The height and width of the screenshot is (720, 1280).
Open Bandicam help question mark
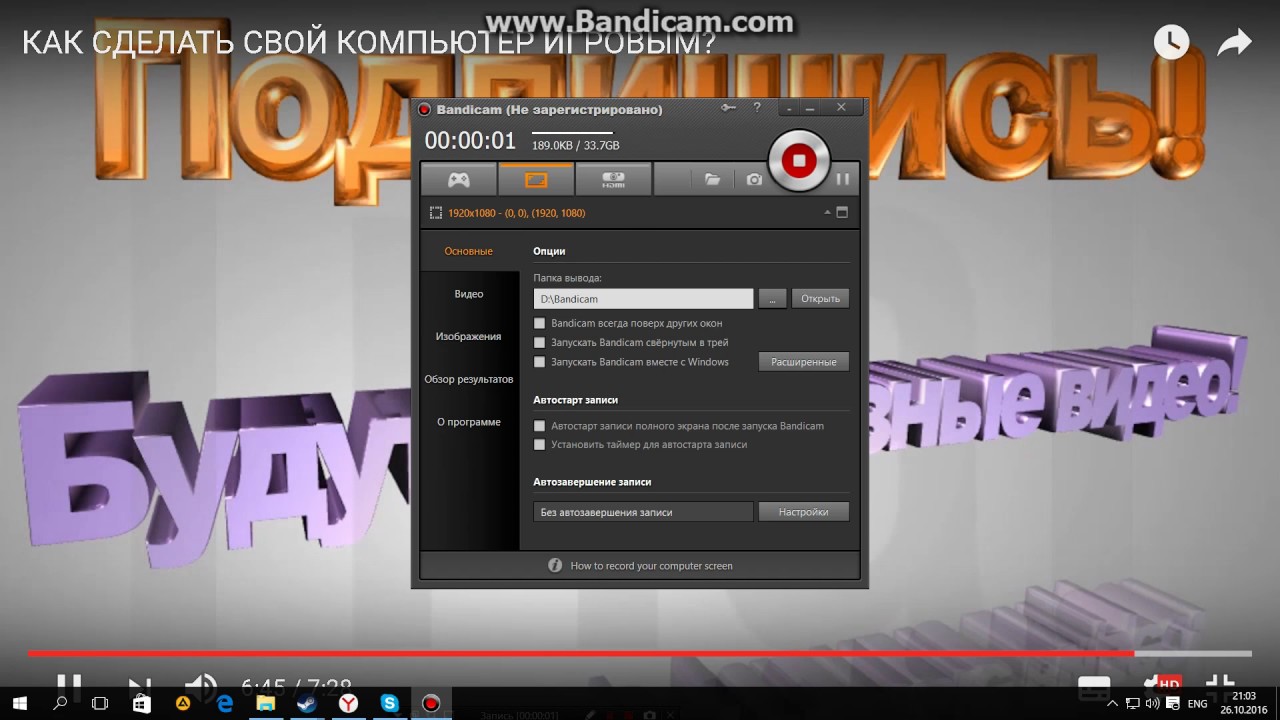pos(757,108)
